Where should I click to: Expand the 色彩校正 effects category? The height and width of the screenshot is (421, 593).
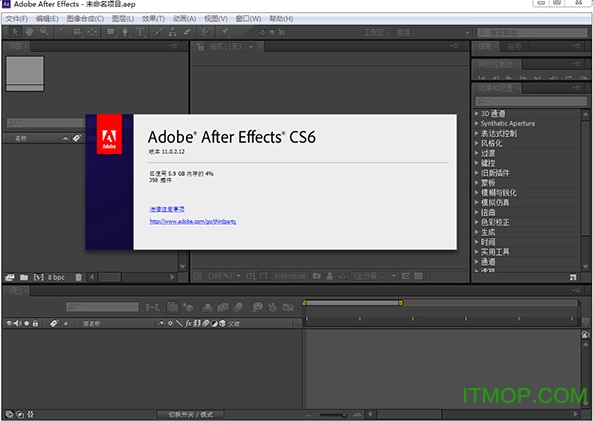477,222
